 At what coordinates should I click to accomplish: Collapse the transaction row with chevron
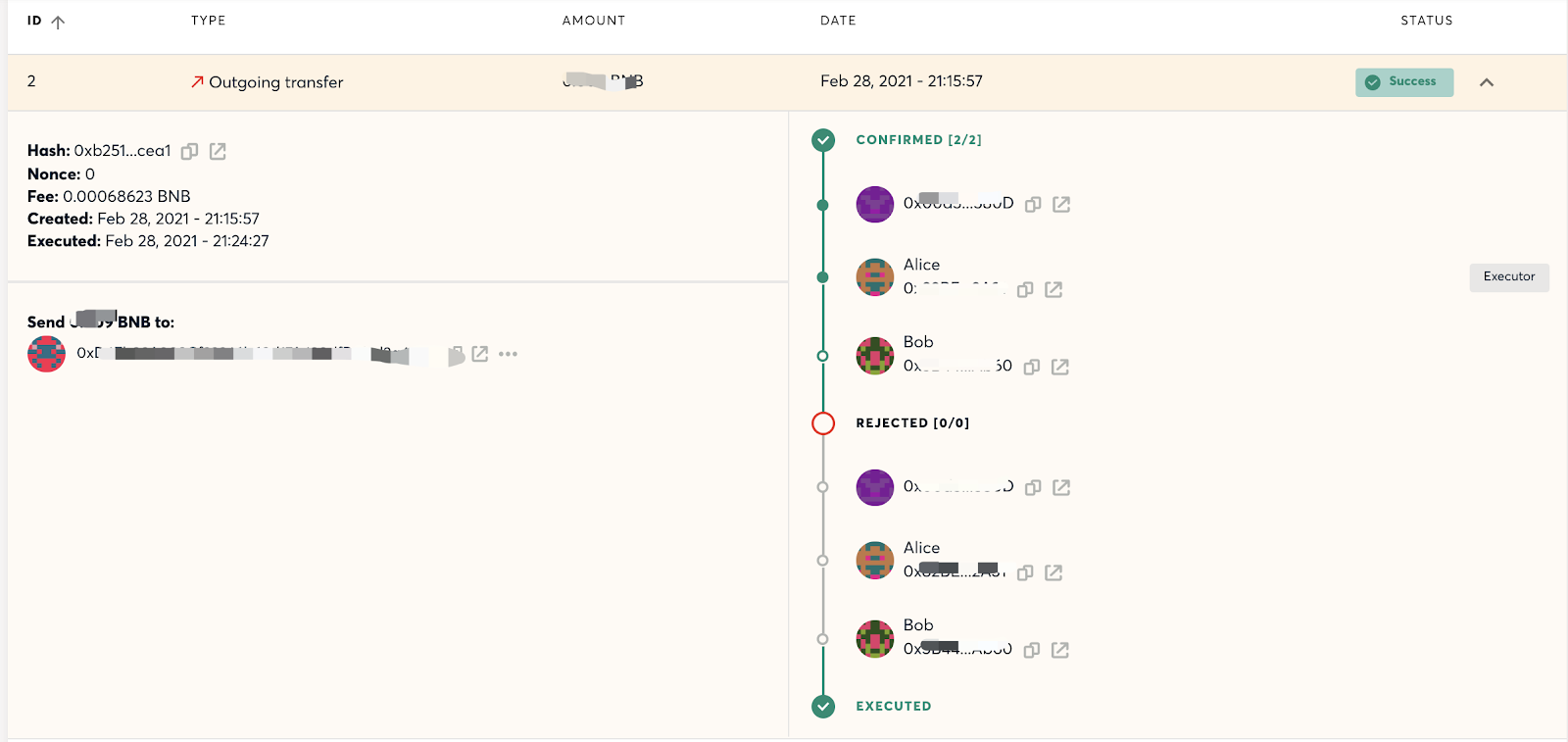coord(1487,82)
